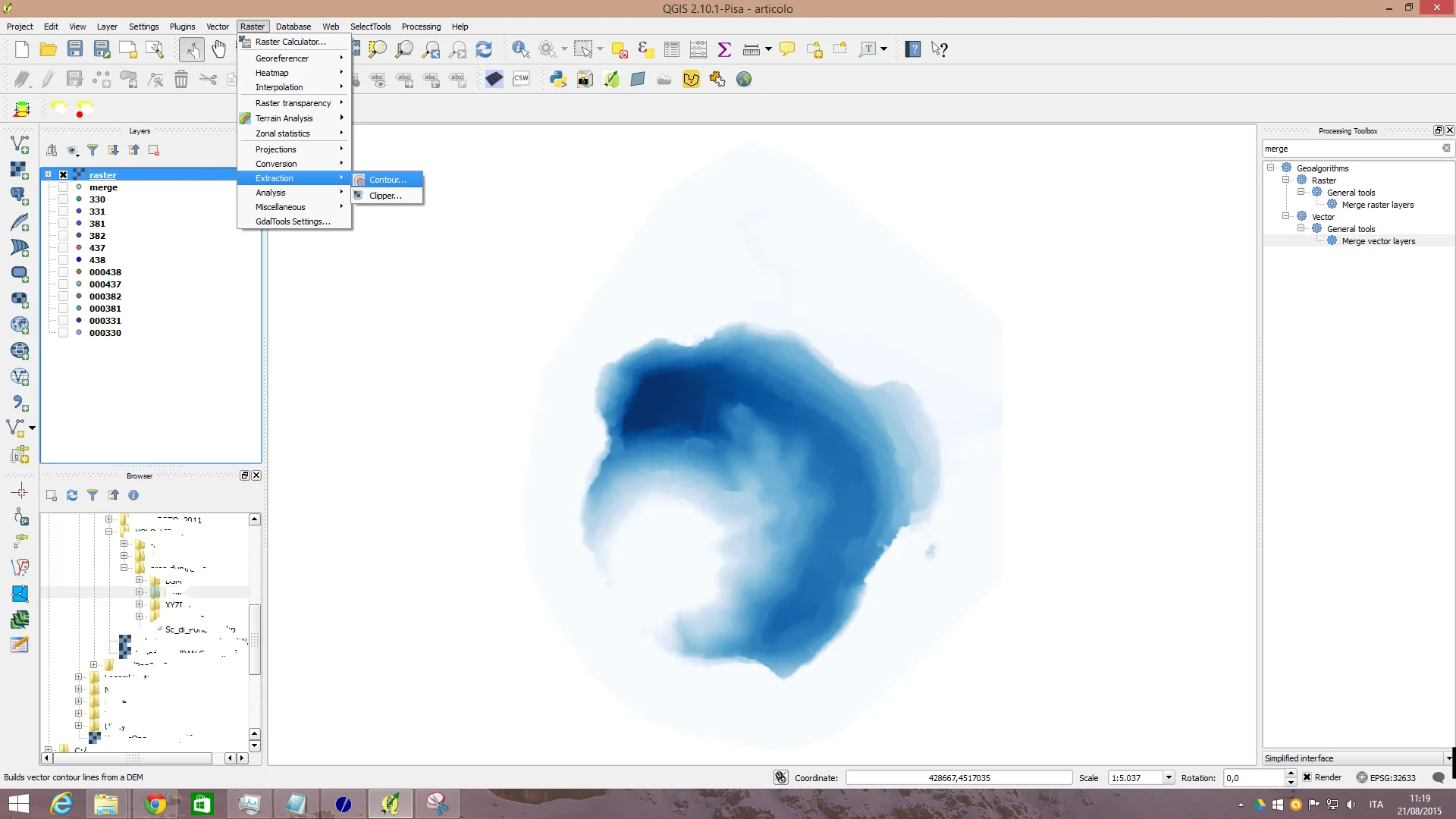Click the Cut Features scissors icon

point(208,79)
